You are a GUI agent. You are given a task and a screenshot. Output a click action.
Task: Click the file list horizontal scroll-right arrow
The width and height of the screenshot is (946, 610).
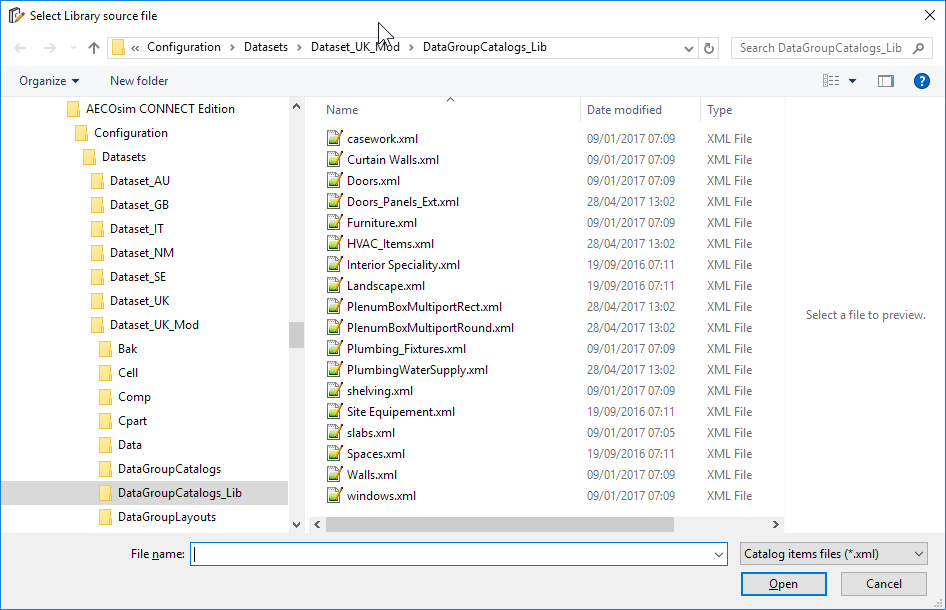point(776,524)
